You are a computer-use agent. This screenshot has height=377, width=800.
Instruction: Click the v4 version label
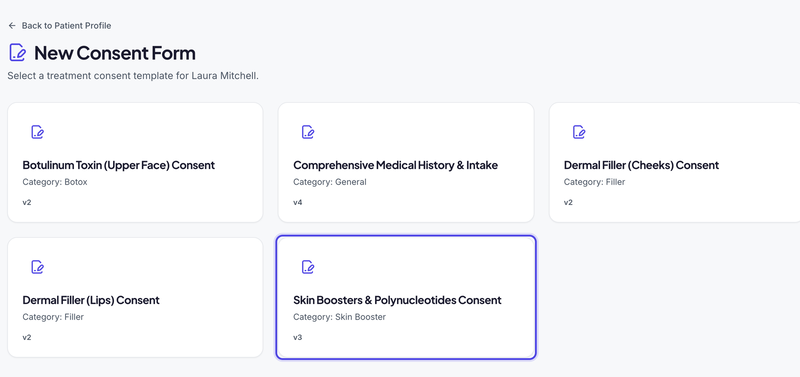pyautogui.click(x=297, y=203)
